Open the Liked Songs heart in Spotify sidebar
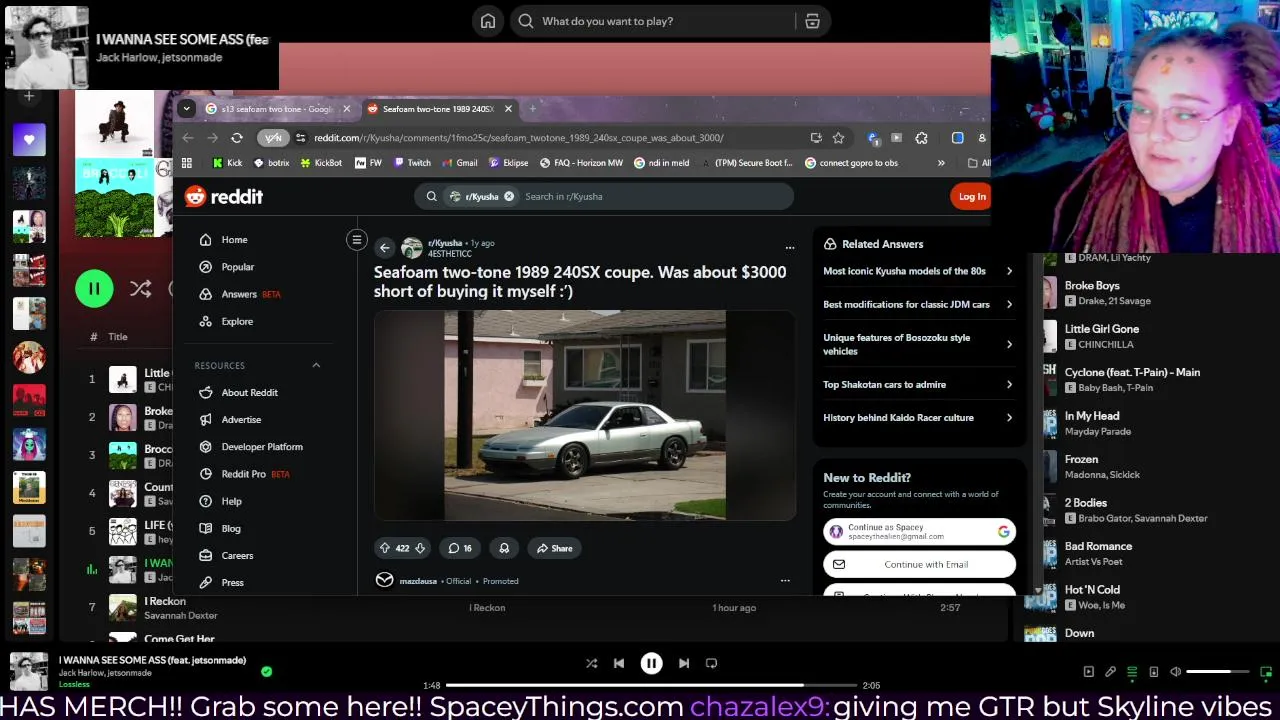The width and height of the screenshot is (1280, 720). click(29, 140)
